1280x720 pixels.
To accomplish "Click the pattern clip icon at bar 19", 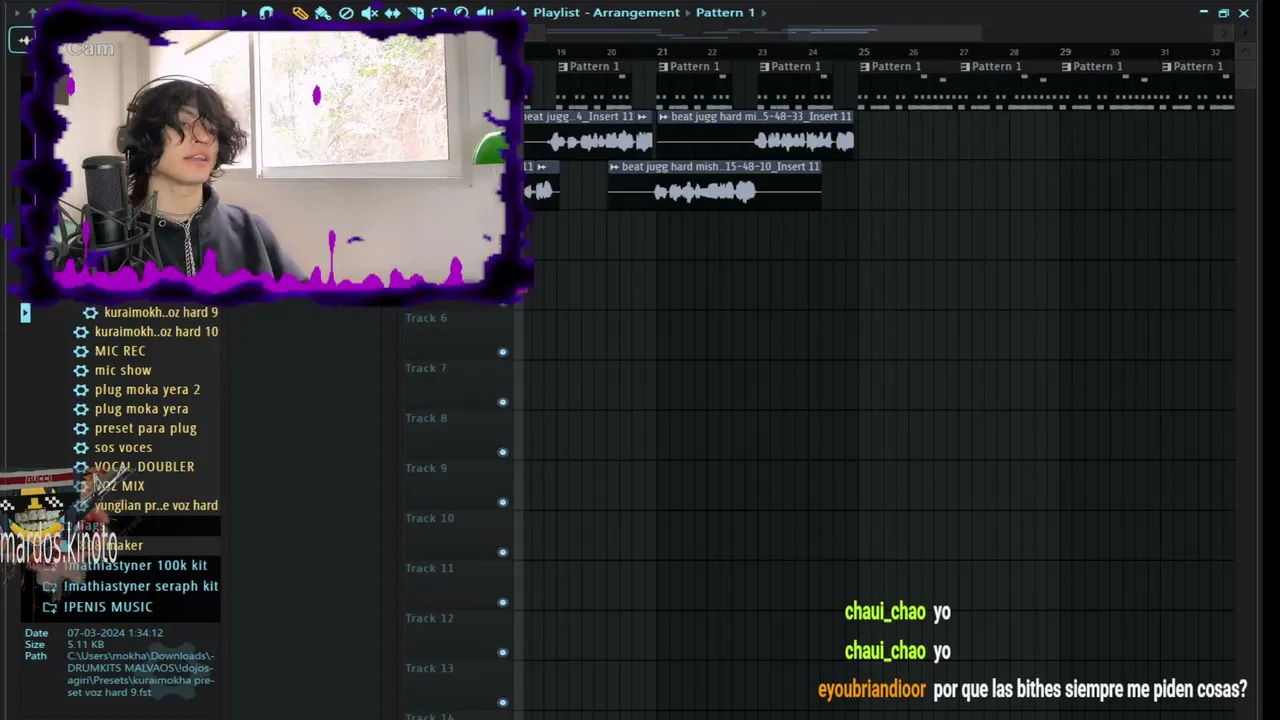I will point(563,67).
